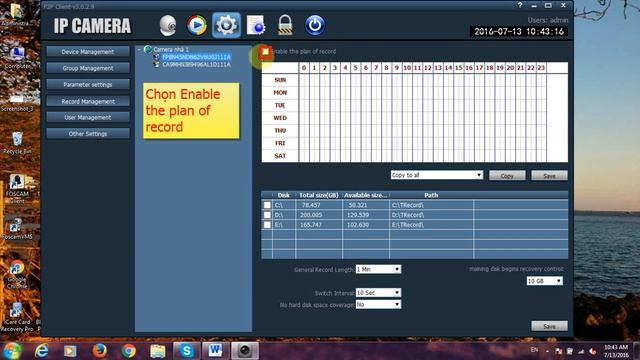This screenshot has height=360, width=640.
Task: Click the EN language indicator in taskbar
Action: [534, 350]
